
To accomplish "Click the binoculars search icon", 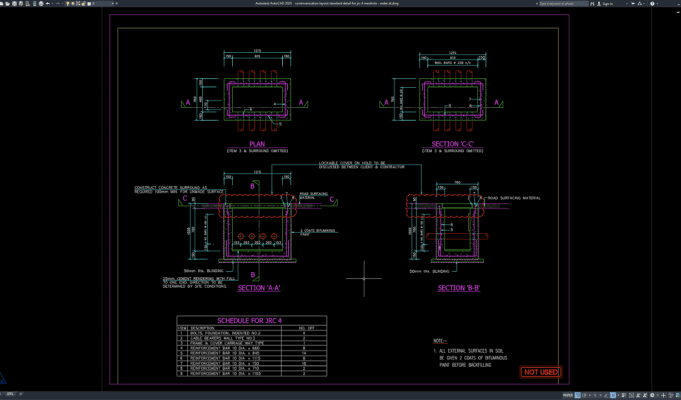I will tap(592, 3).
